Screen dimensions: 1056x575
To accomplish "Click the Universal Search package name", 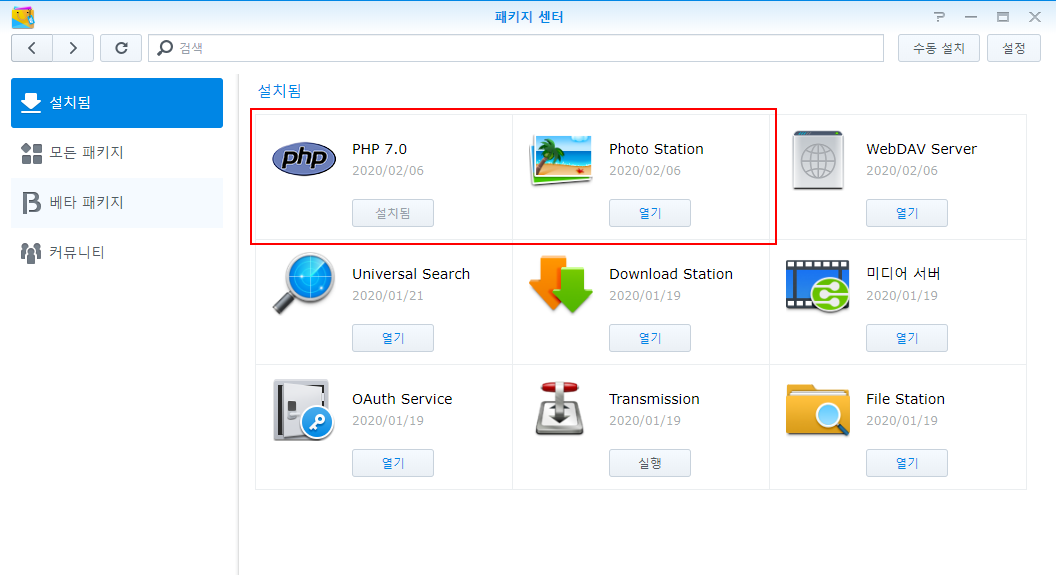I will 411,274.
